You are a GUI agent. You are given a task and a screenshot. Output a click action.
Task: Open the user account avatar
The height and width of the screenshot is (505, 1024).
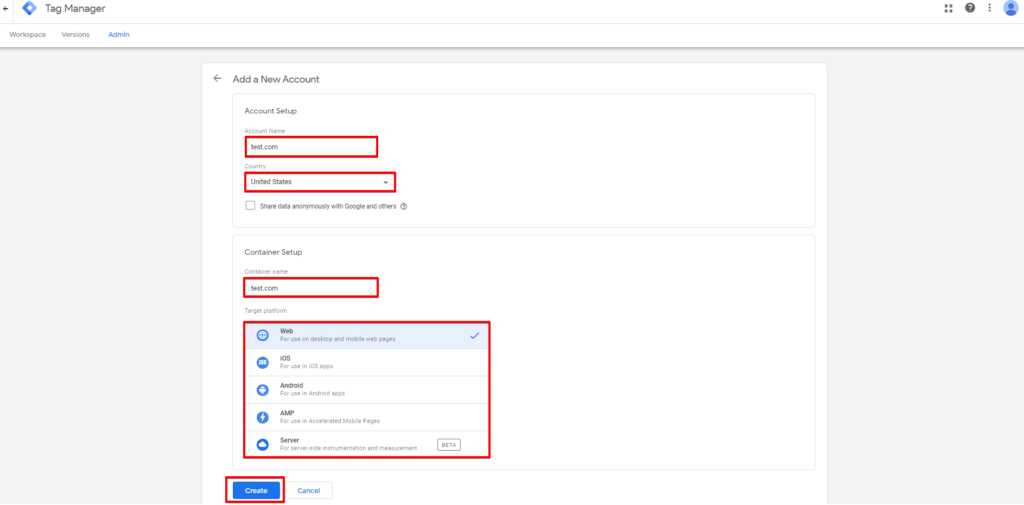tap(1010, 8)
